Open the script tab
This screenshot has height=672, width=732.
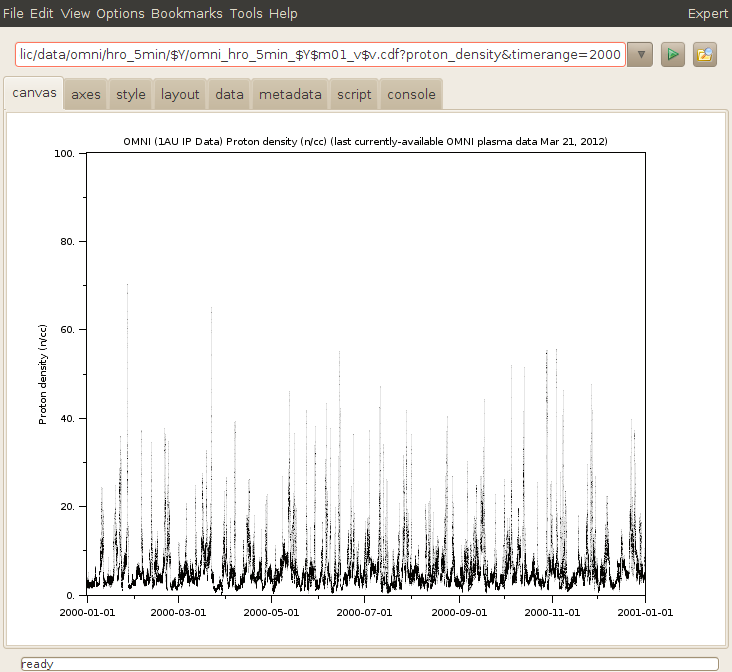pos(354,95)
